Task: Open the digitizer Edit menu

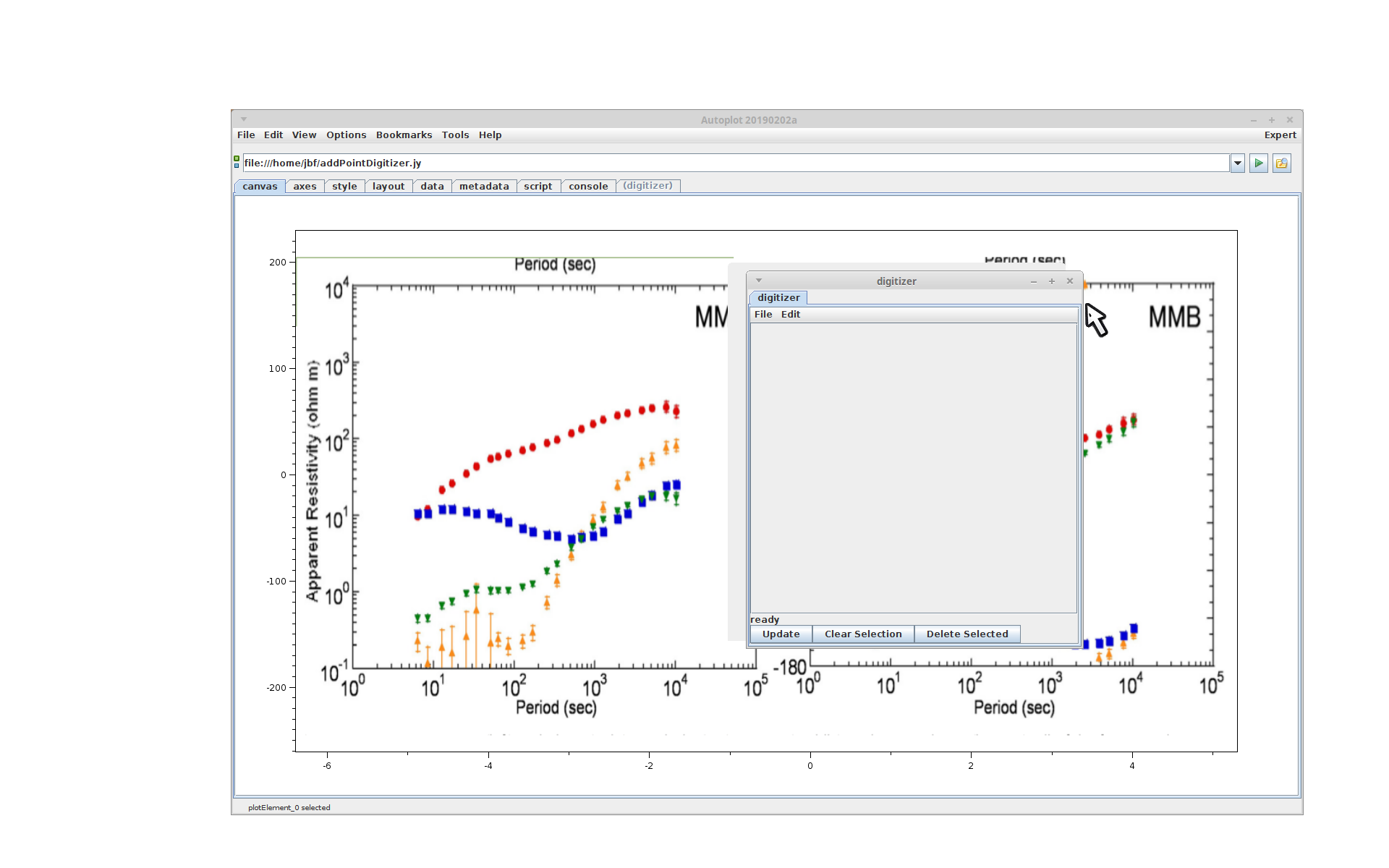Action: 791,315
